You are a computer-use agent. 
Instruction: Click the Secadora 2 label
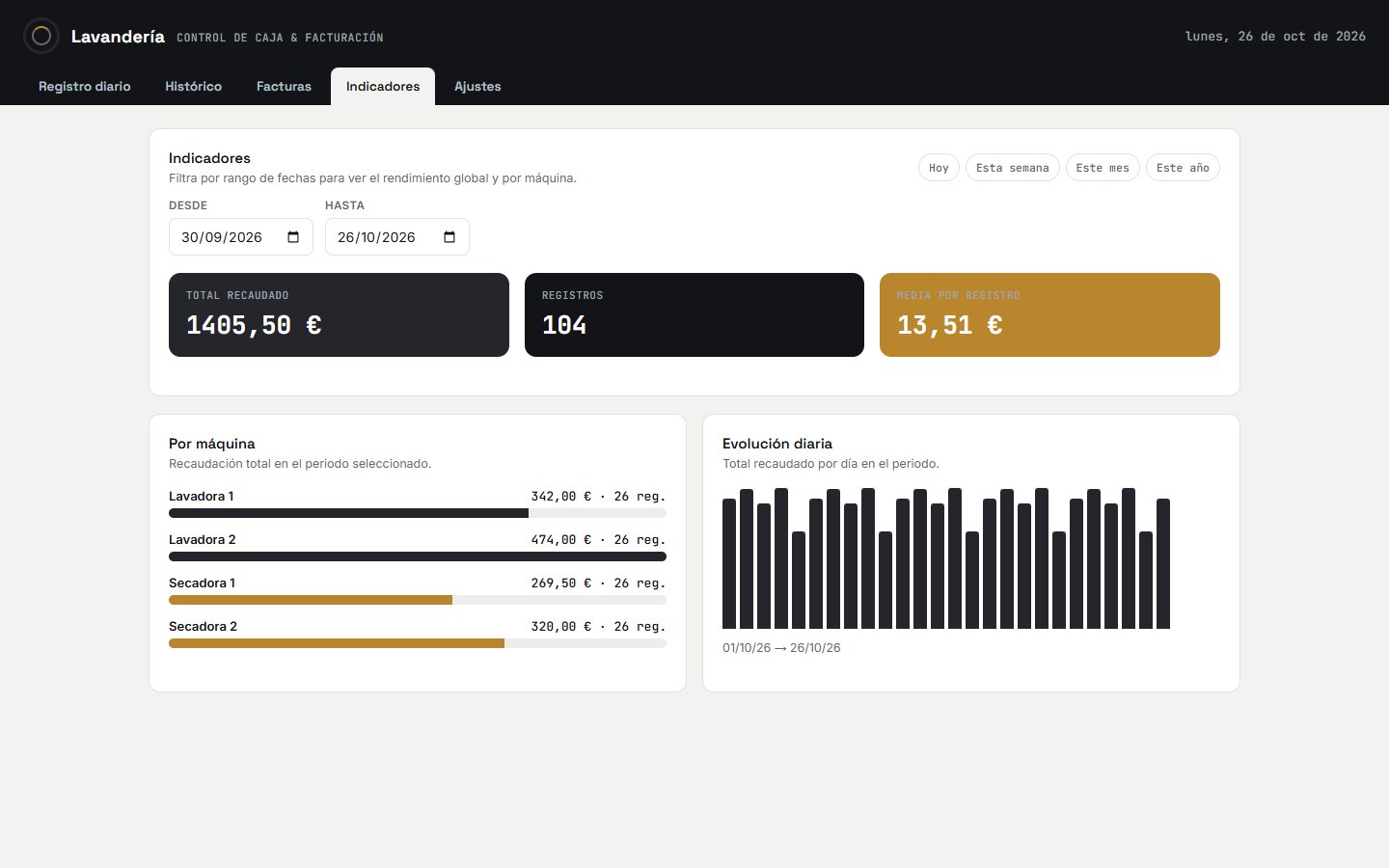(203, 626)
